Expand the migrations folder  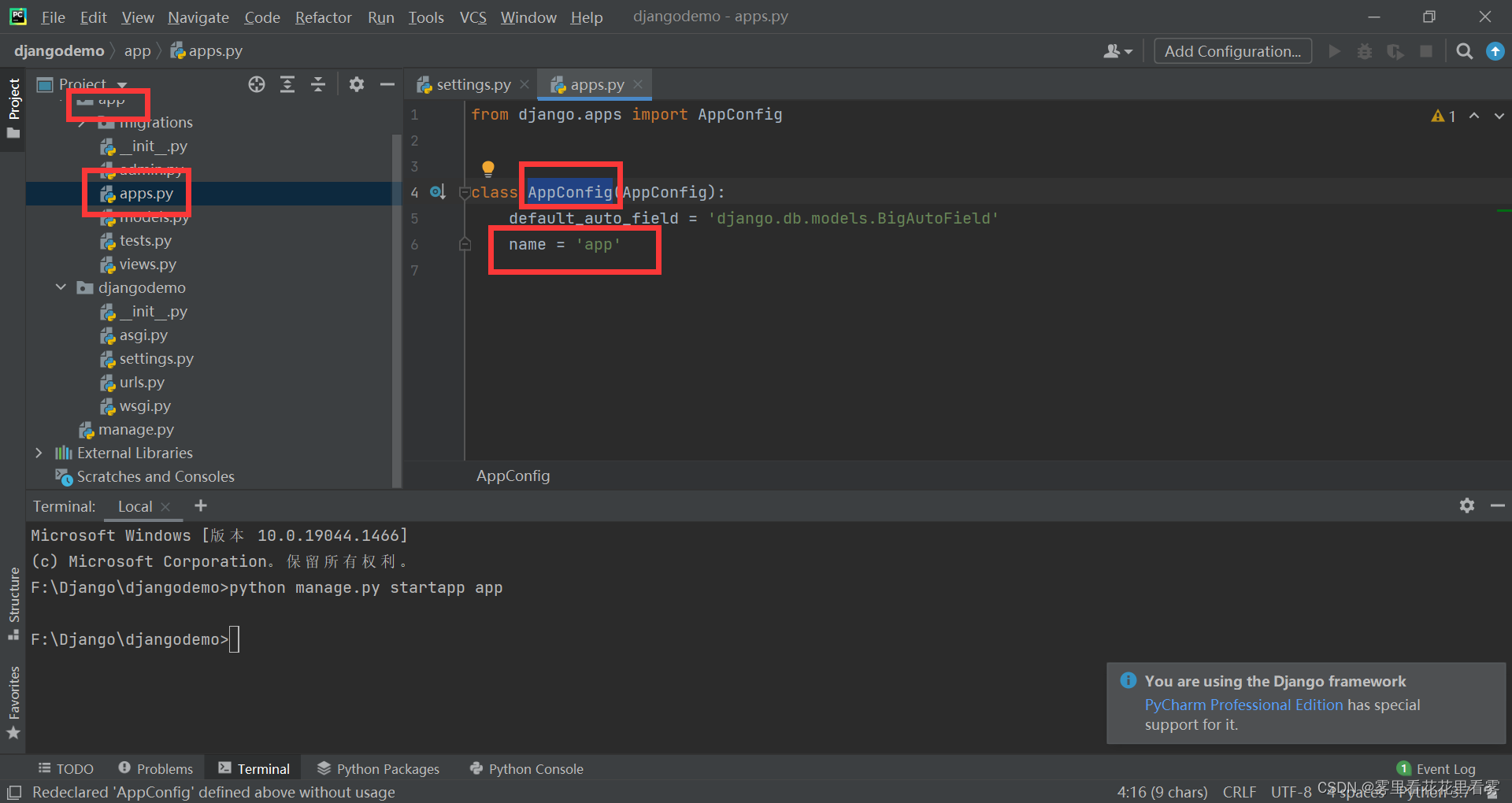[x=82, y=123]
